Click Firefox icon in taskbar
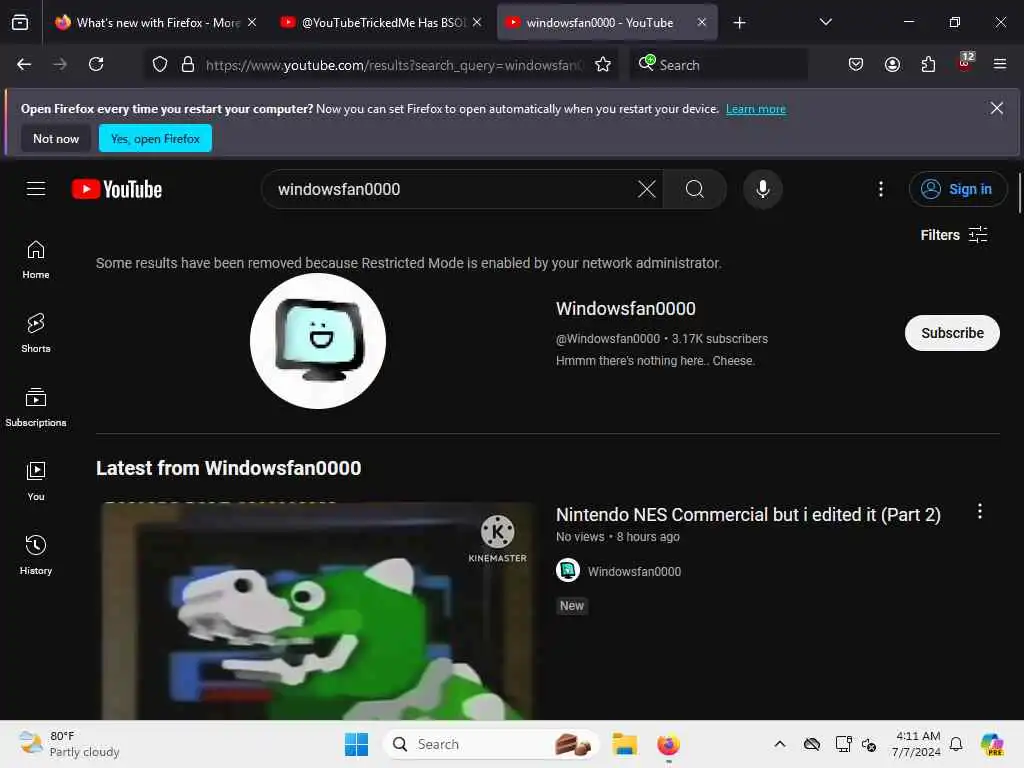 point(668,744)
